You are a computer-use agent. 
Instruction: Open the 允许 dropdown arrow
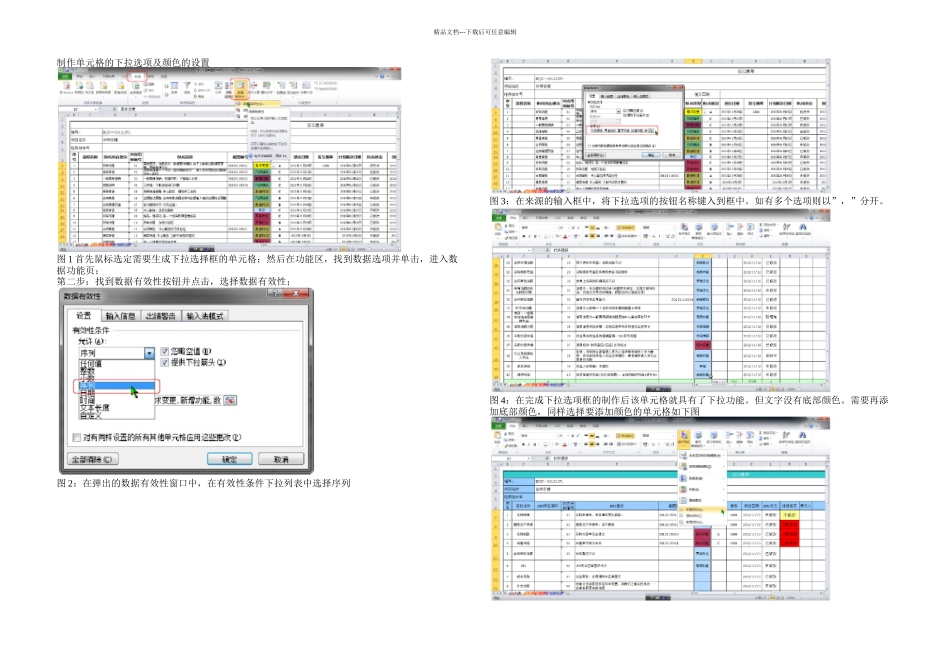[x=149, y=353]
